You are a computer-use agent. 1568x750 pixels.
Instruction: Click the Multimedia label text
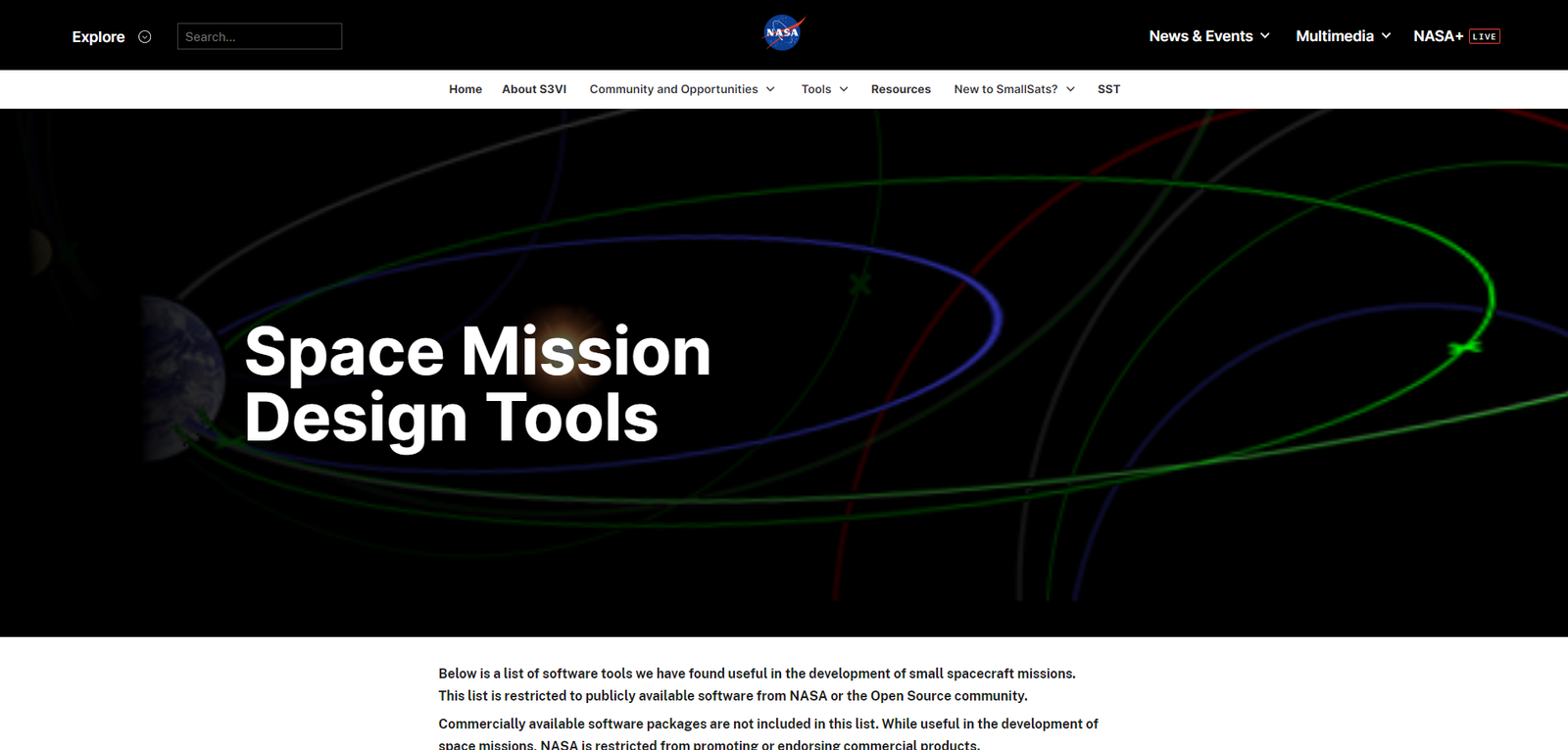1334,36
